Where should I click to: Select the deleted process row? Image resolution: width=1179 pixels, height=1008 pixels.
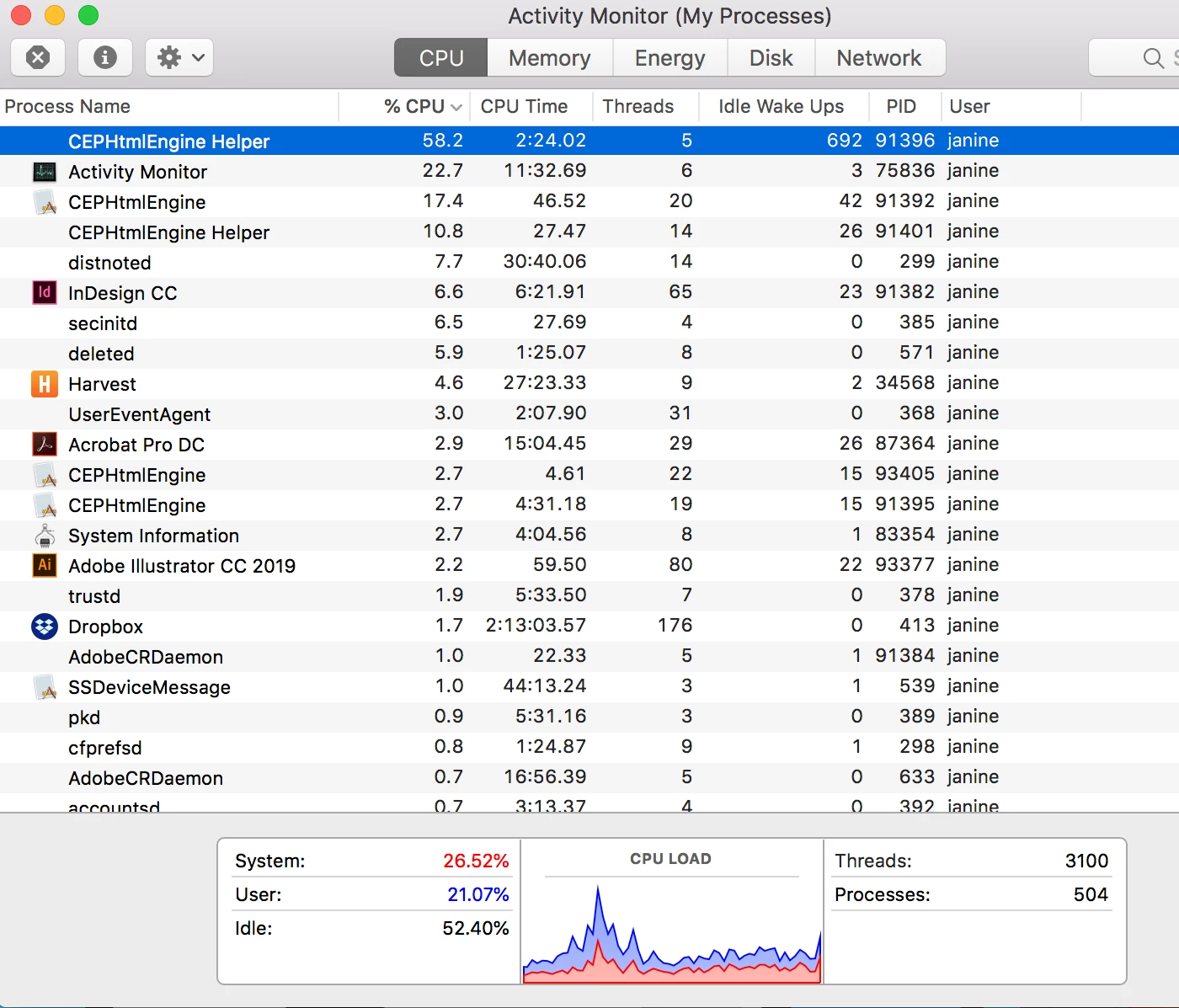(589, 354)
